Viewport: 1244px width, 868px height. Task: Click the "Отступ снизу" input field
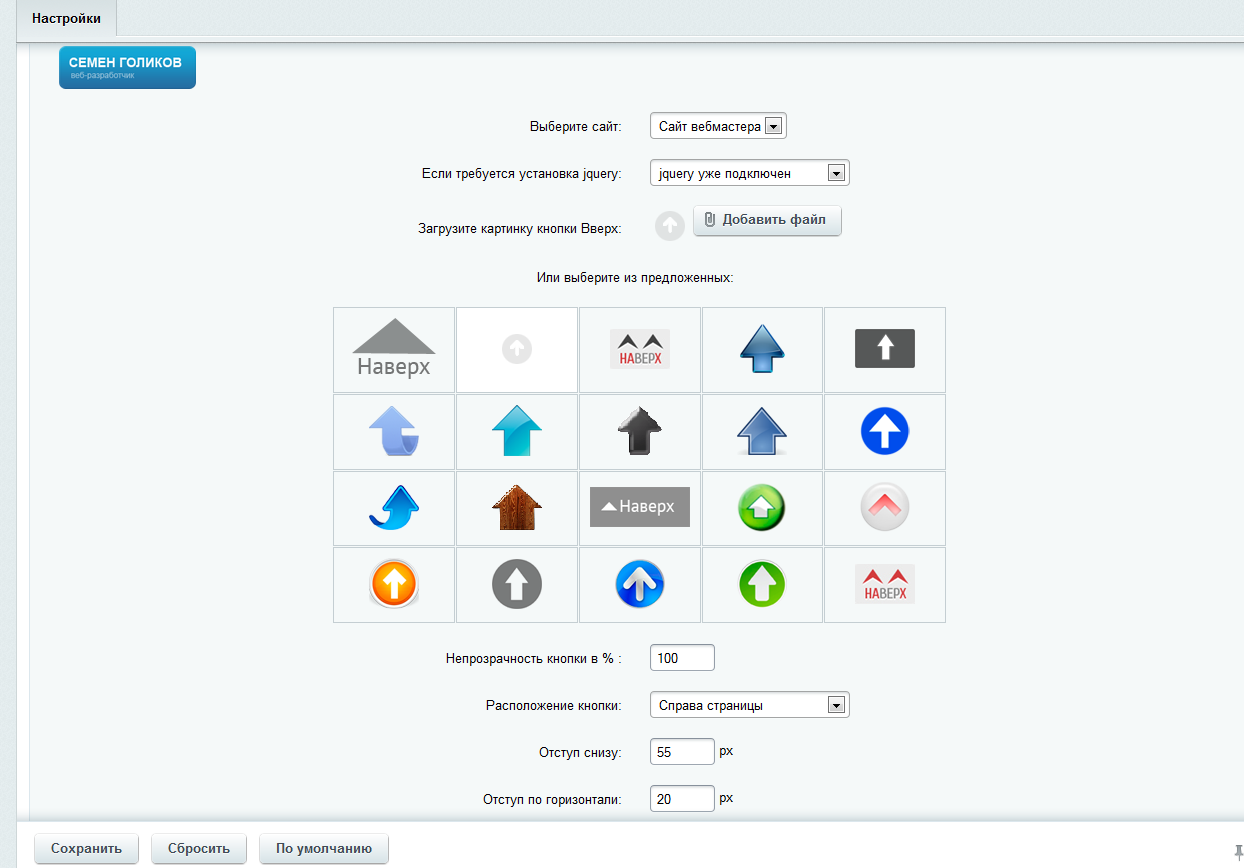click(x=682, y=752)
